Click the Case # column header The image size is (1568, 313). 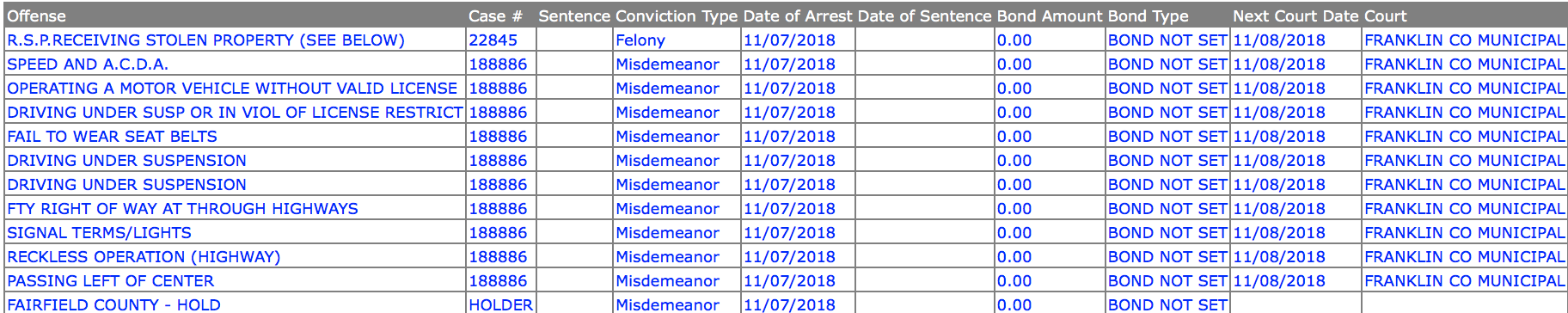[495, 15]
